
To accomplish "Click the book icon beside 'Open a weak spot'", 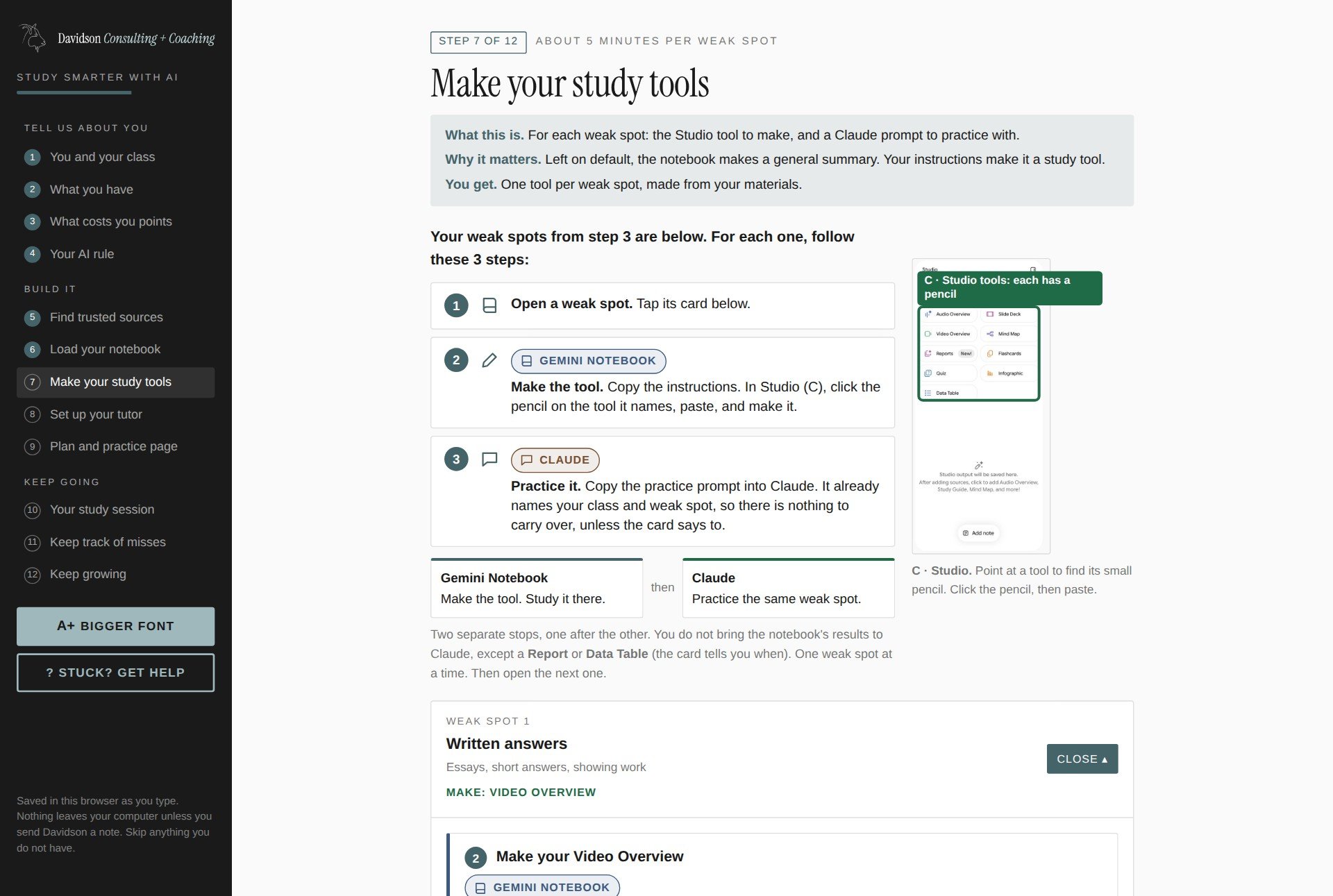I will coord(489,305).
